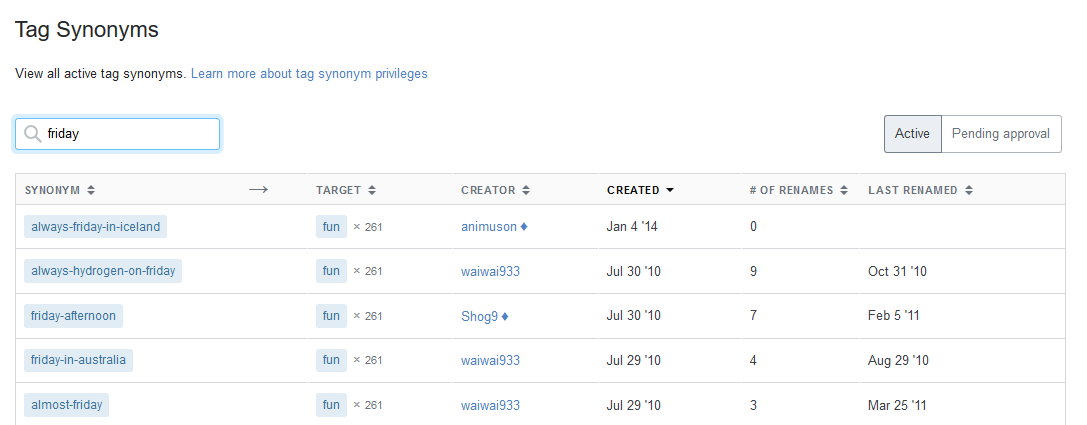This screenshot has height=425, width=1087.
Task: Visit waiwai933 profile in always-hydrogen-on-friday row
Action: tap(490, 271)
